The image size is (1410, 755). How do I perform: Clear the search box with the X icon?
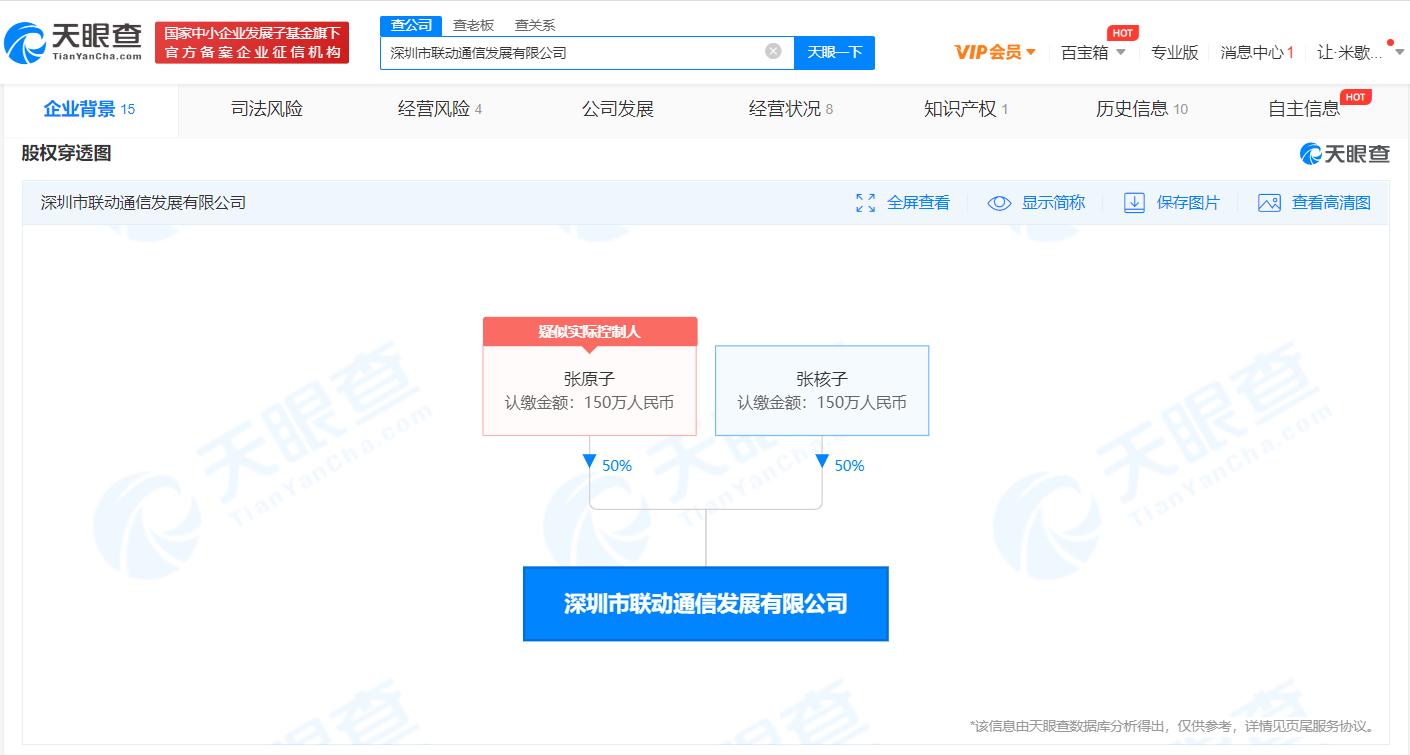pos(773,51)
